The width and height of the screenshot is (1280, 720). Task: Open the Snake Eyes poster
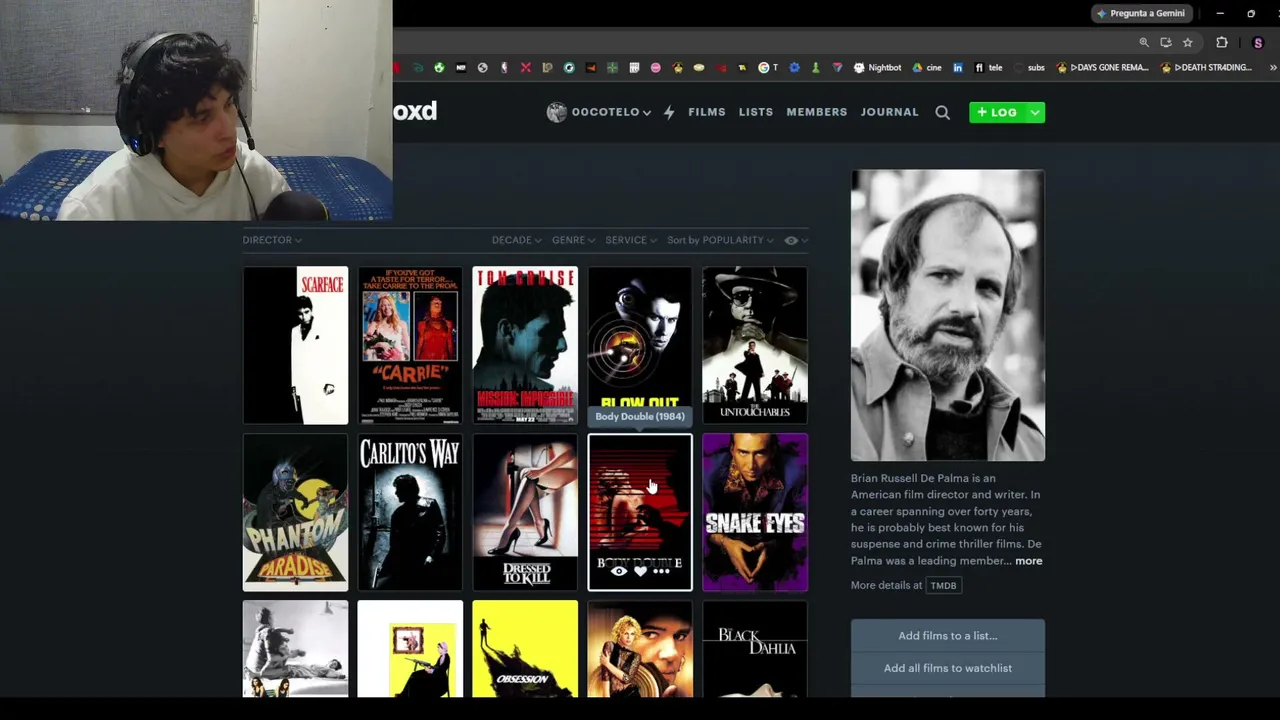(x=755, y=512)
